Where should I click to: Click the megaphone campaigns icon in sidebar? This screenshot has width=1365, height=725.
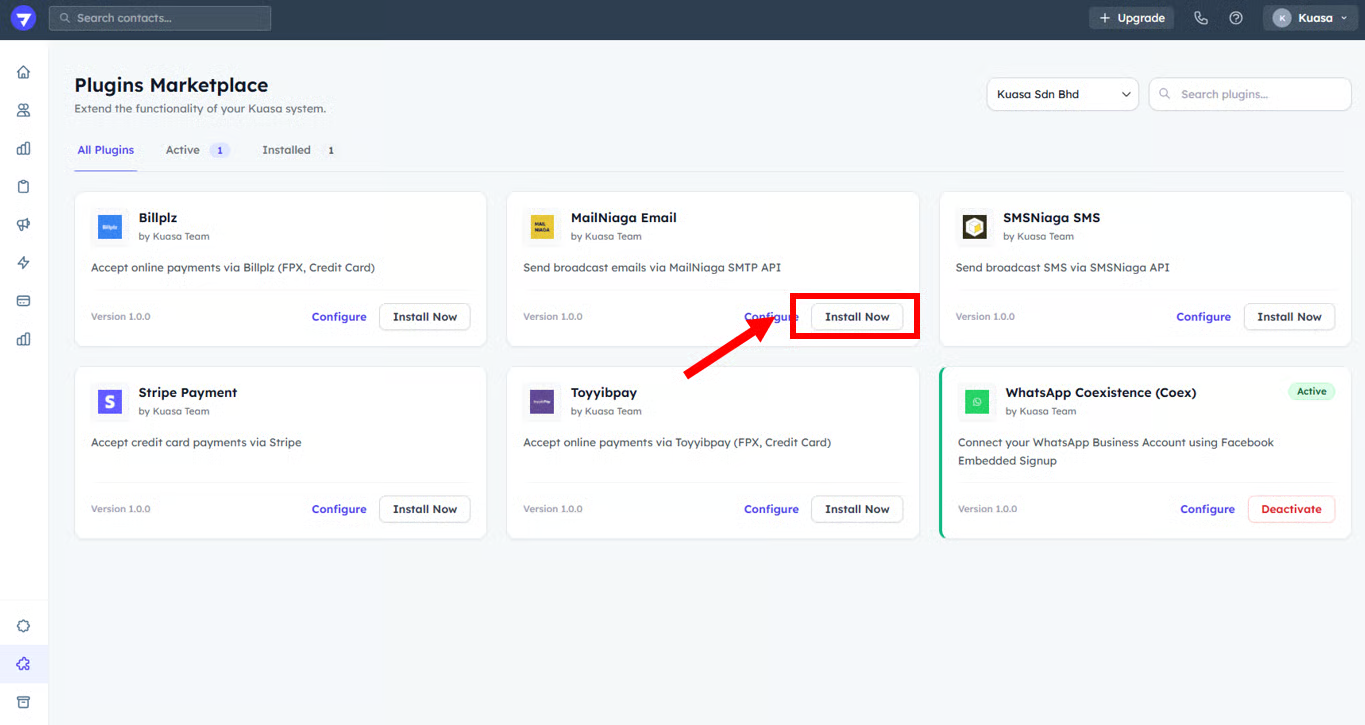click(x=23, y=225)
